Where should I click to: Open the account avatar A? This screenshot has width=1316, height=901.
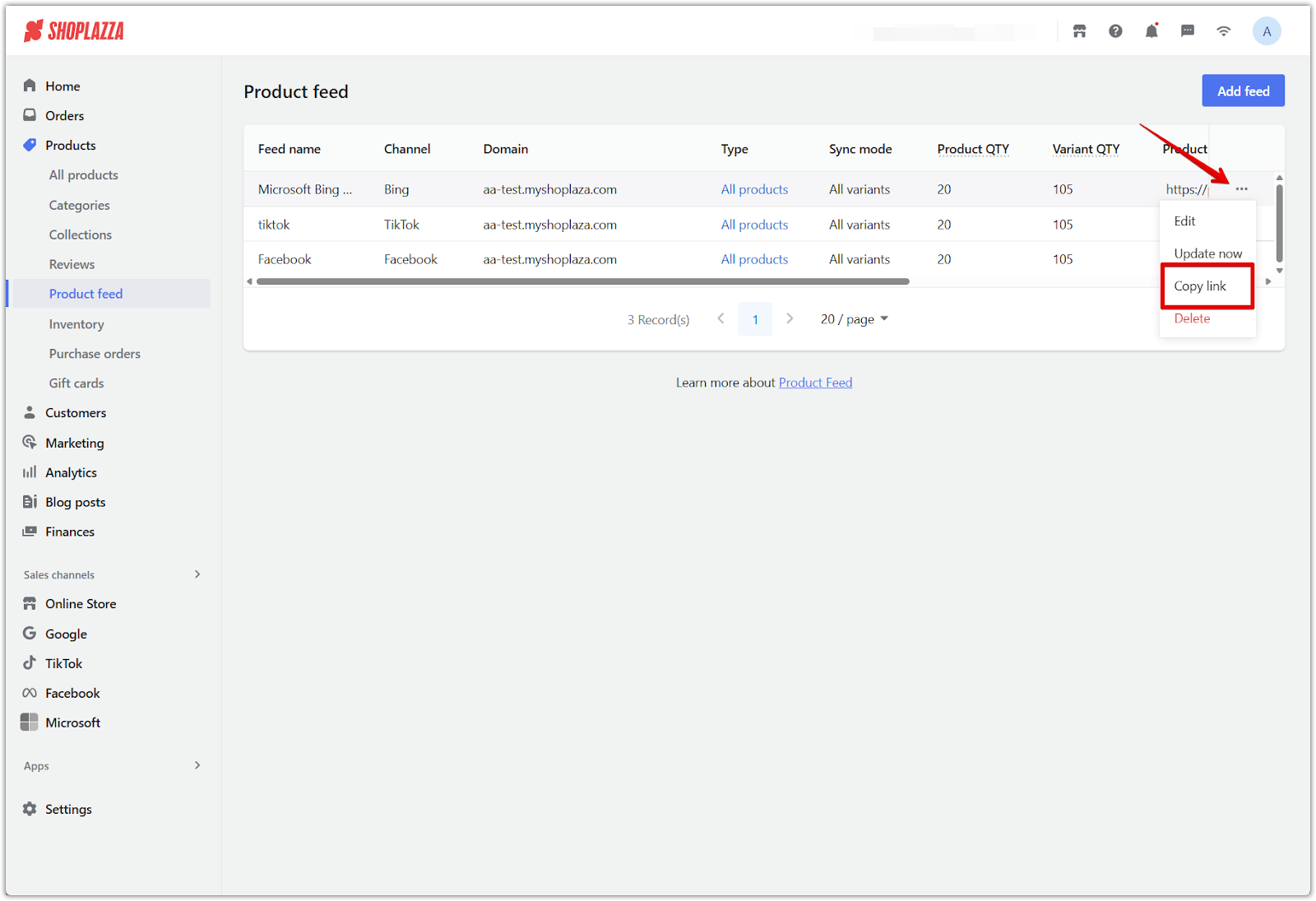1267,31
